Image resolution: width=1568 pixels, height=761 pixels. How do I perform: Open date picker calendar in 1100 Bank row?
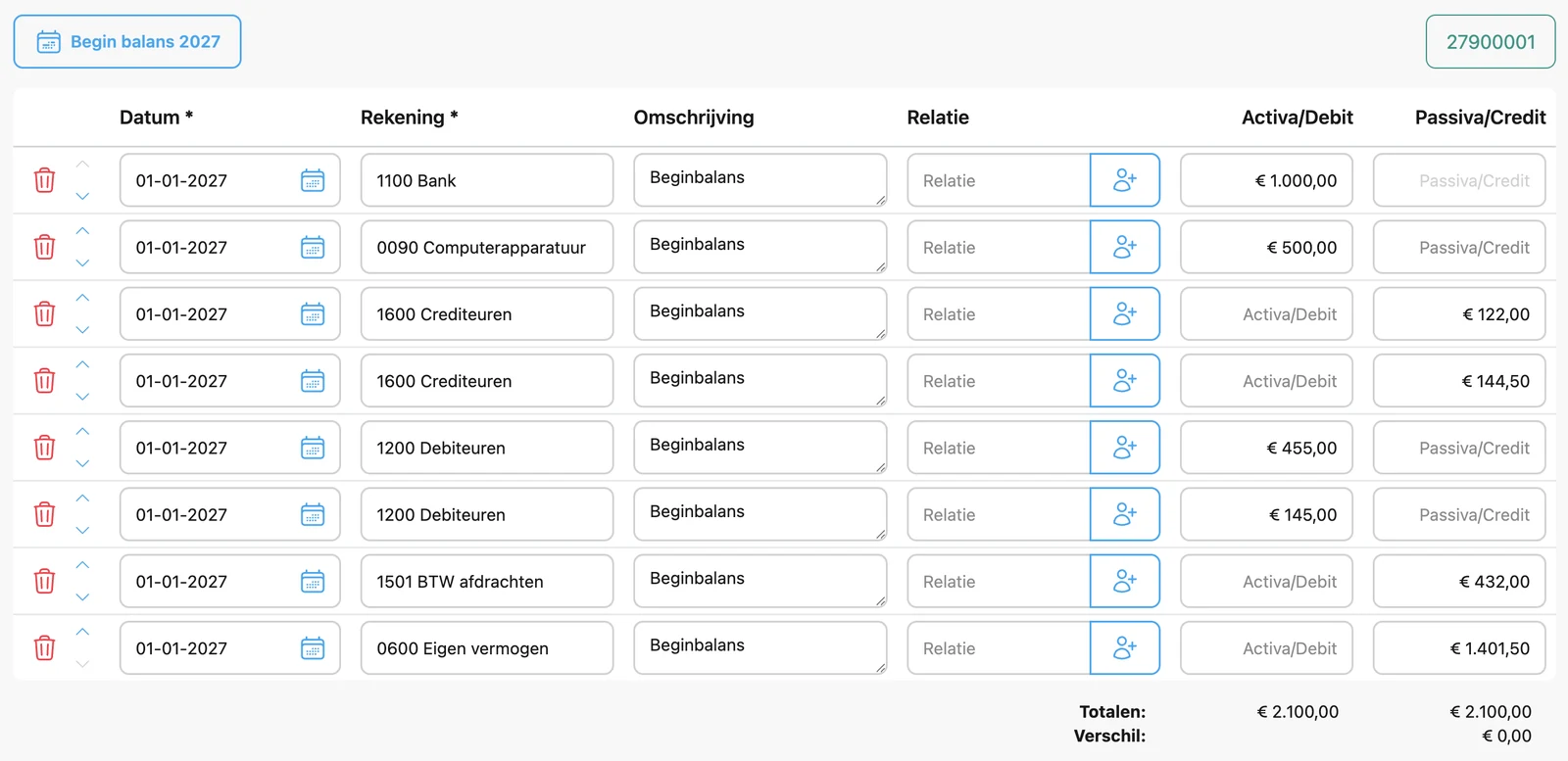[x=313, y=180]
